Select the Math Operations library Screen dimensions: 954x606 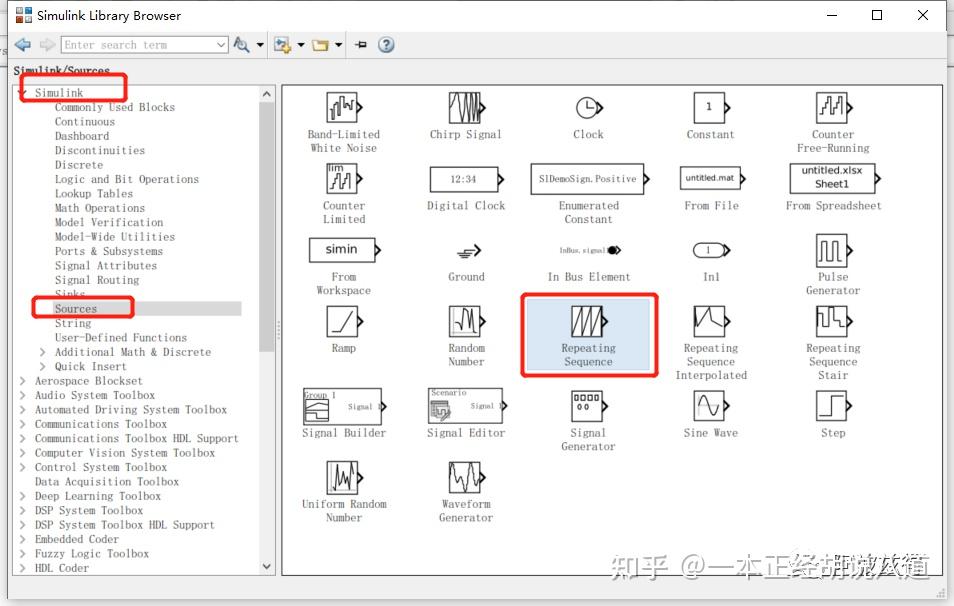click(100, 208)
